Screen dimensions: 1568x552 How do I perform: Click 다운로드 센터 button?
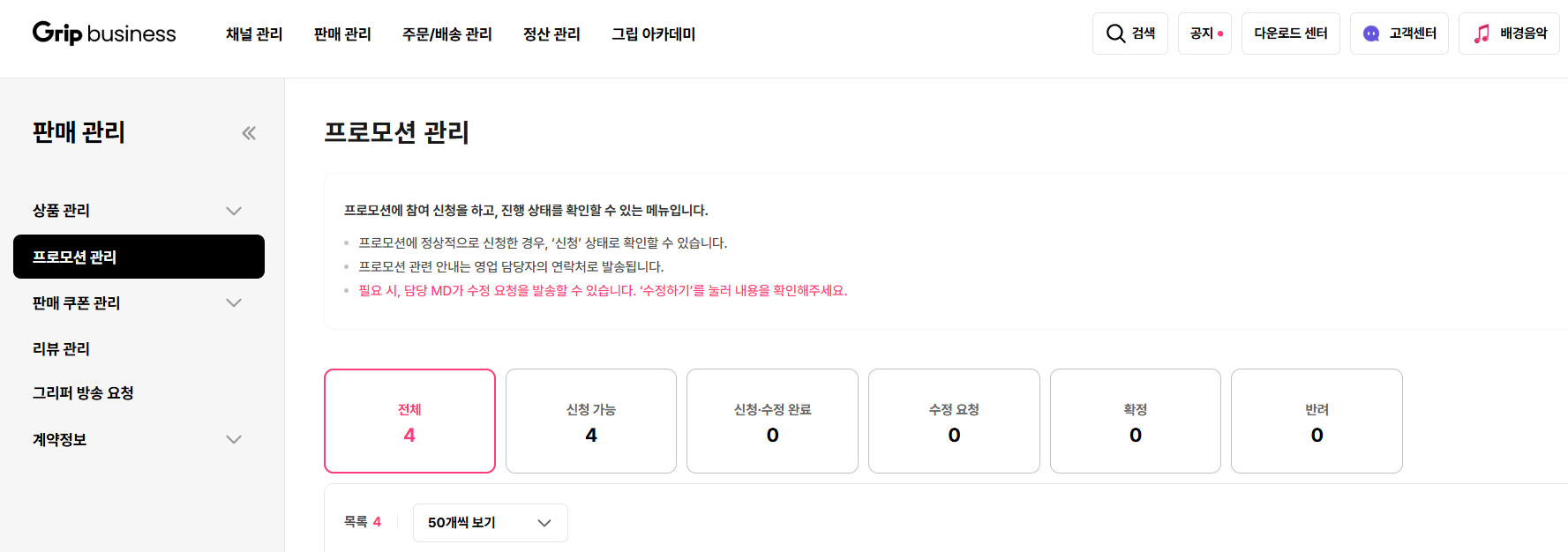[x=1290, y=34]
